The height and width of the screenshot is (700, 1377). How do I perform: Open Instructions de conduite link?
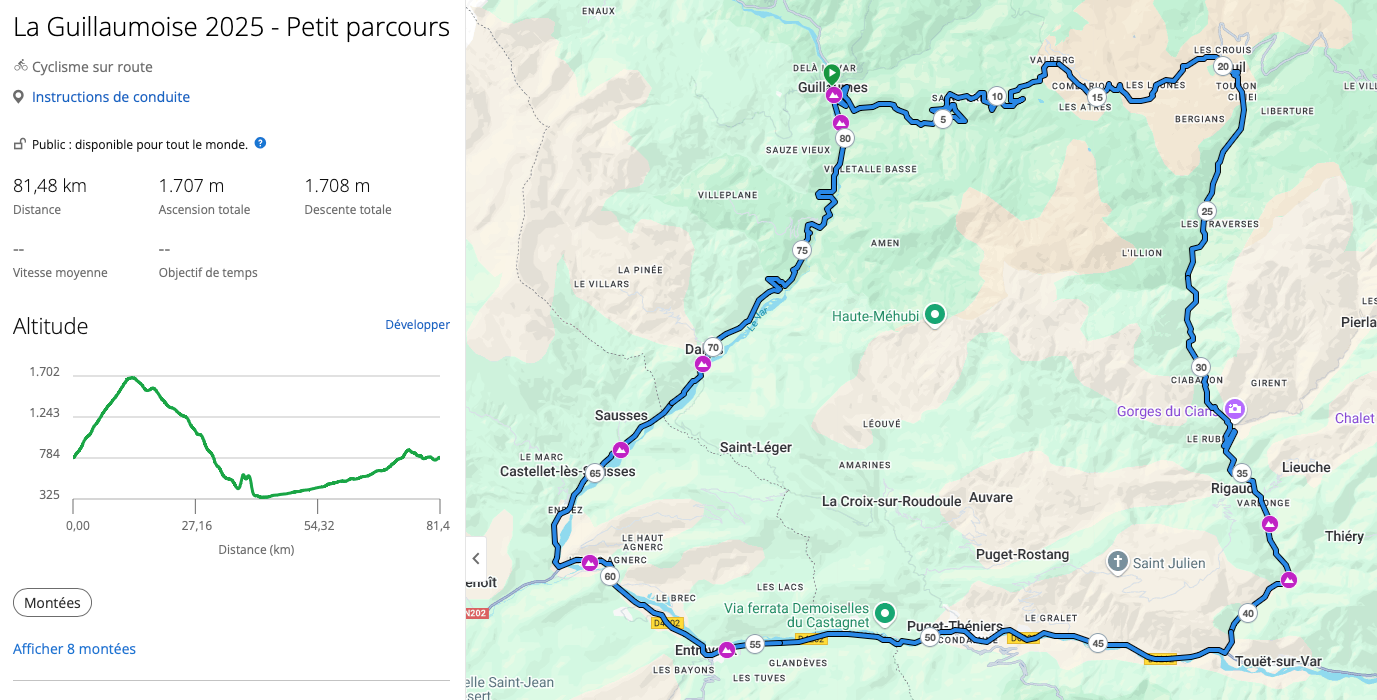(x=111, y=97)
